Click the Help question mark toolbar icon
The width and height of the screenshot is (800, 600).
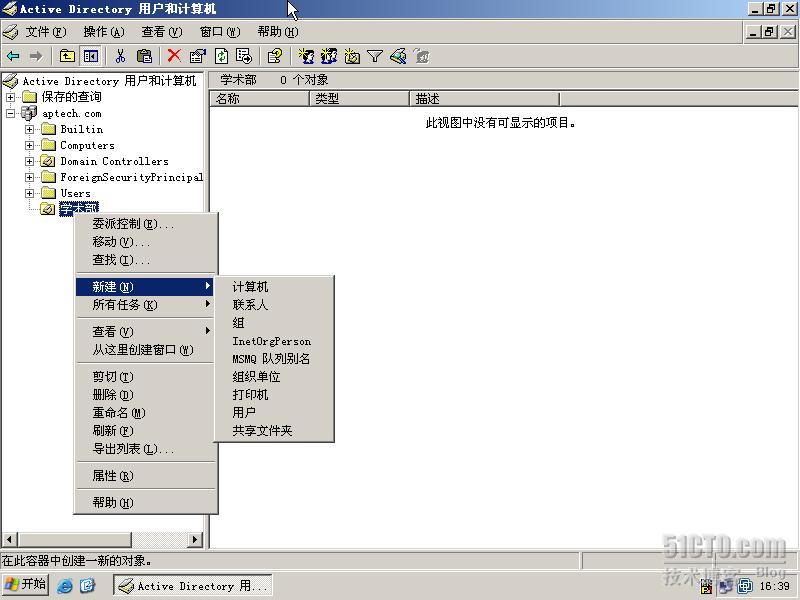pos(274,56)
